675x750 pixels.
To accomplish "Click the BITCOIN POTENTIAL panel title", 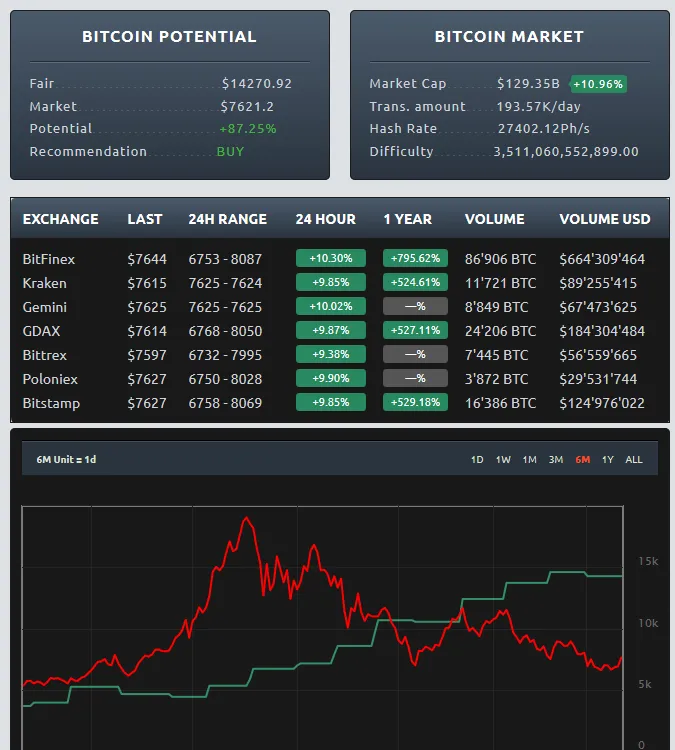I will 169,37.
